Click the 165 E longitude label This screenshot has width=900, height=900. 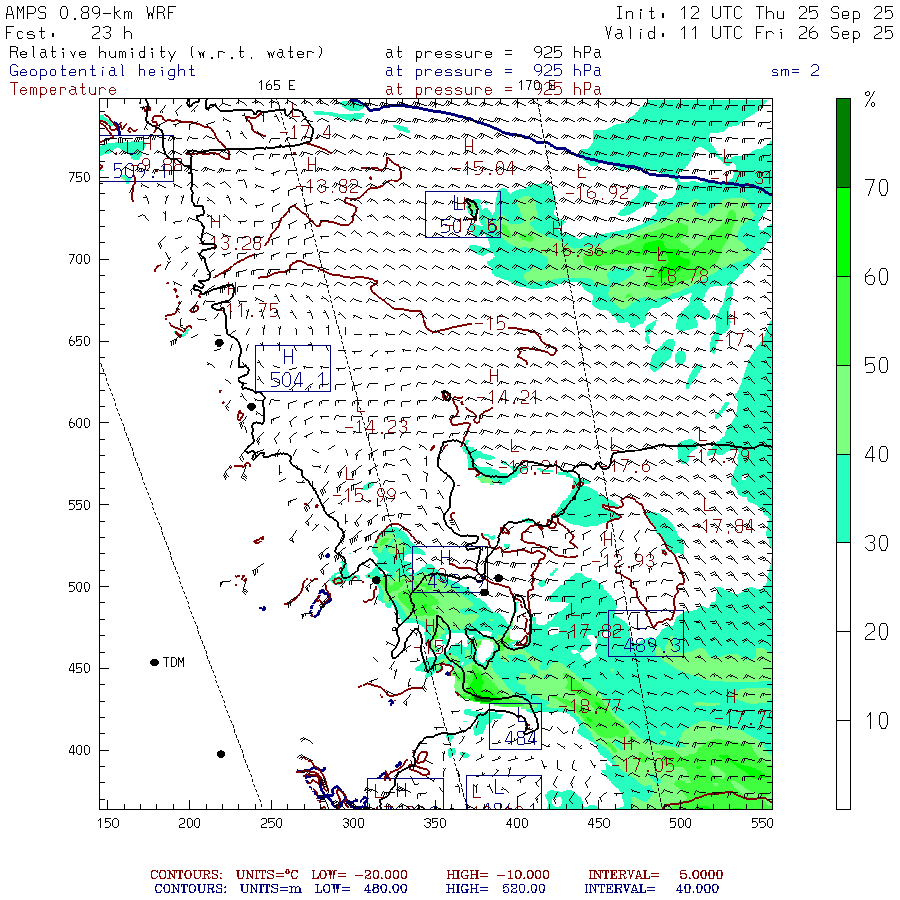pyautogui.click(x=276, y=85)
